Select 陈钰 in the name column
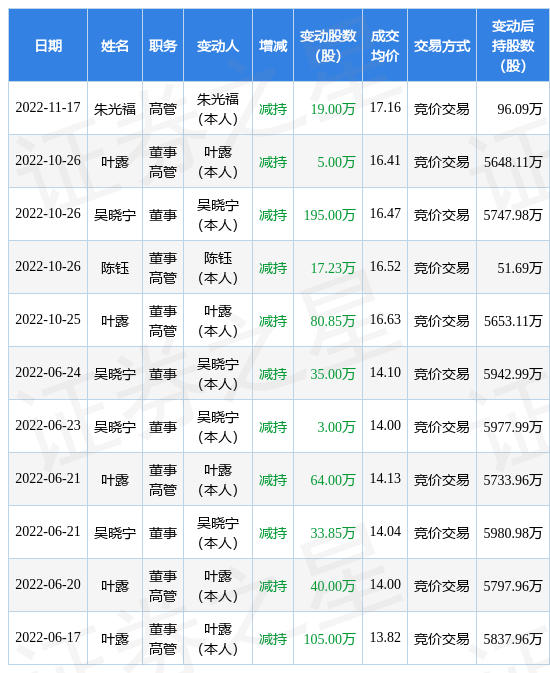This screenshot has height=673, width=550. [x=115, y=268]
